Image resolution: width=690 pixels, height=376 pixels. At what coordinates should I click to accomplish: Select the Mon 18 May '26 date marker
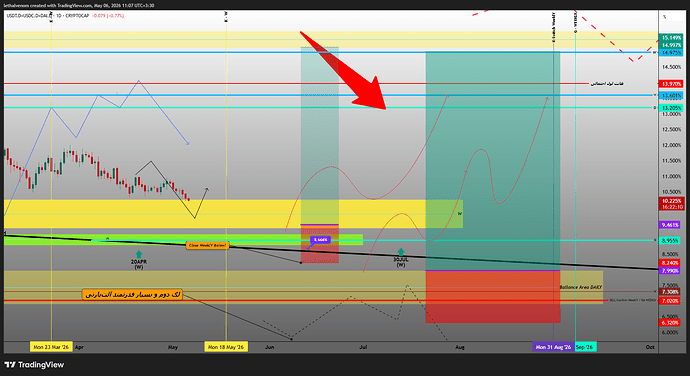[226, 347]
